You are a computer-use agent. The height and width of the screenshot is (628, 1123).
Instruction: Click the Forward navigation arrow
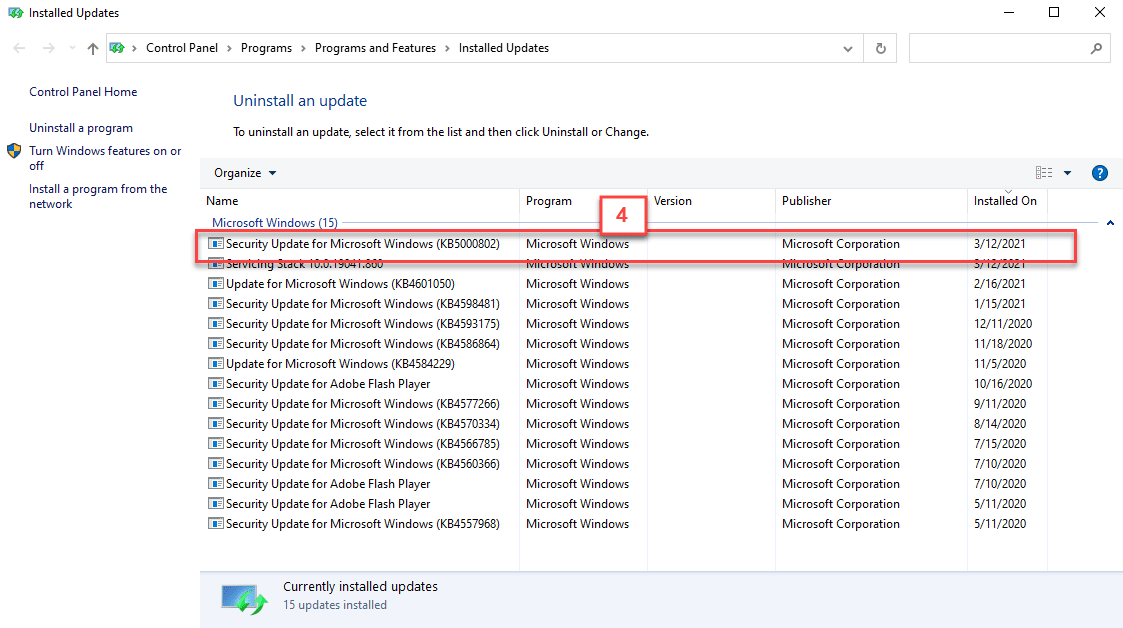tap(48, 48)
